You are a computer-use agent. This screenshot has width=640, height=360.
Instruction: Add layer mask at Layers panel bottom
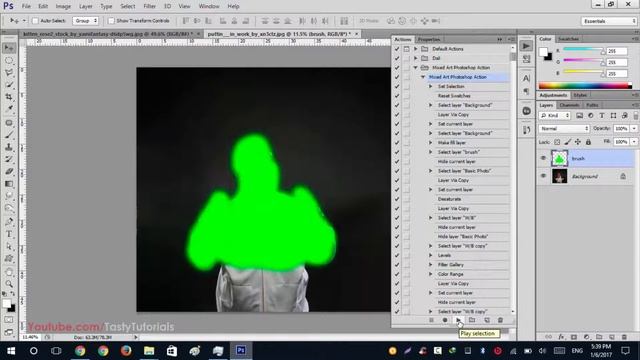pyautogui.click(x=574, y=337)
